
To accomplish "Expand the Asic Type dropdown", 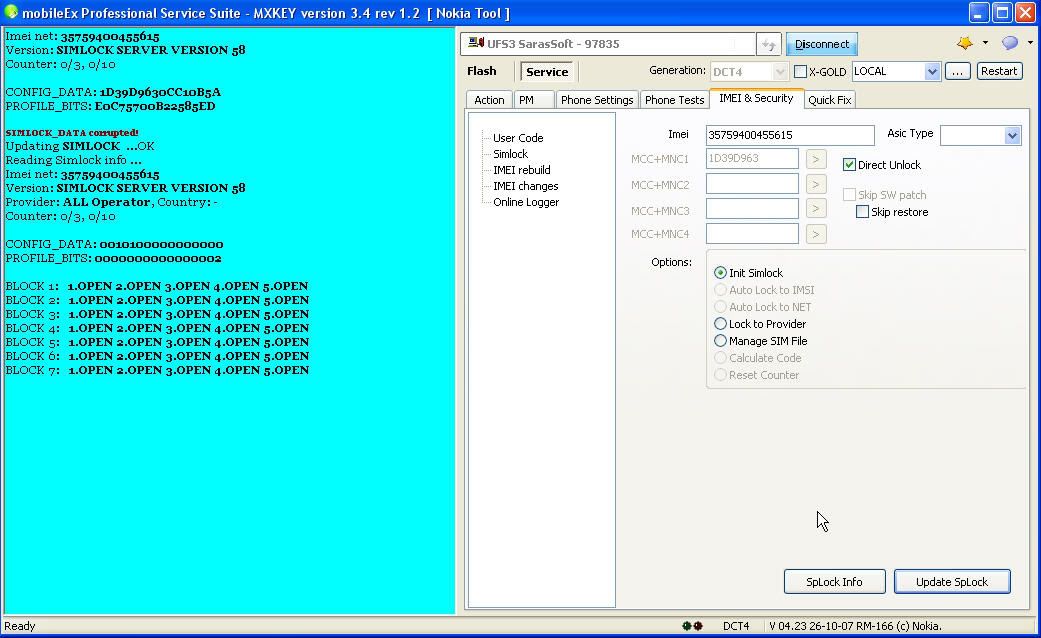I will click(x=1012, y=135).
